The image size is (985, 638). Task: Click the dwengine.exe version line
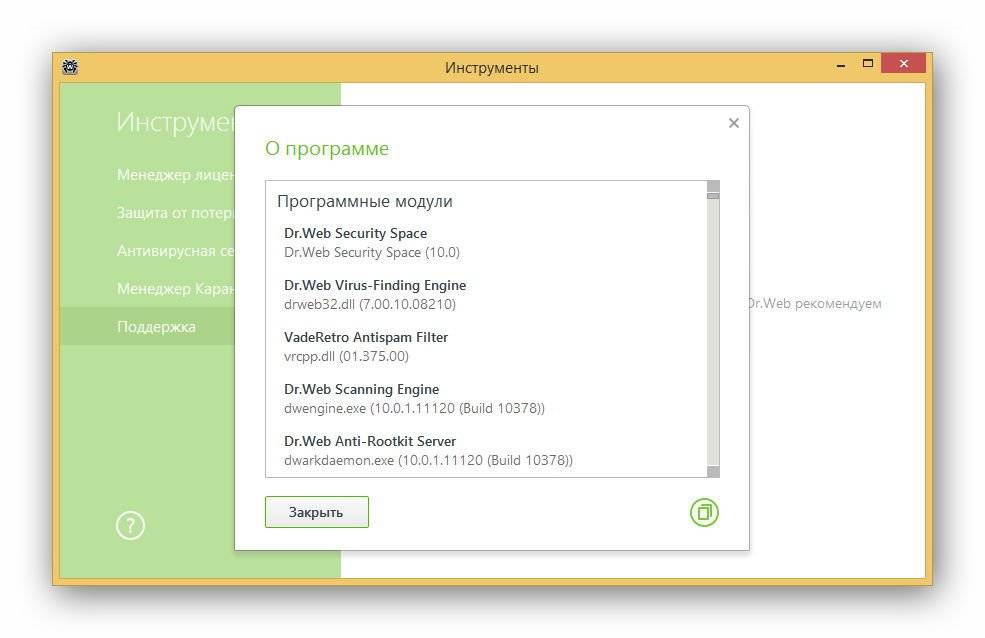pyautogui.click(x=415, y=409)
